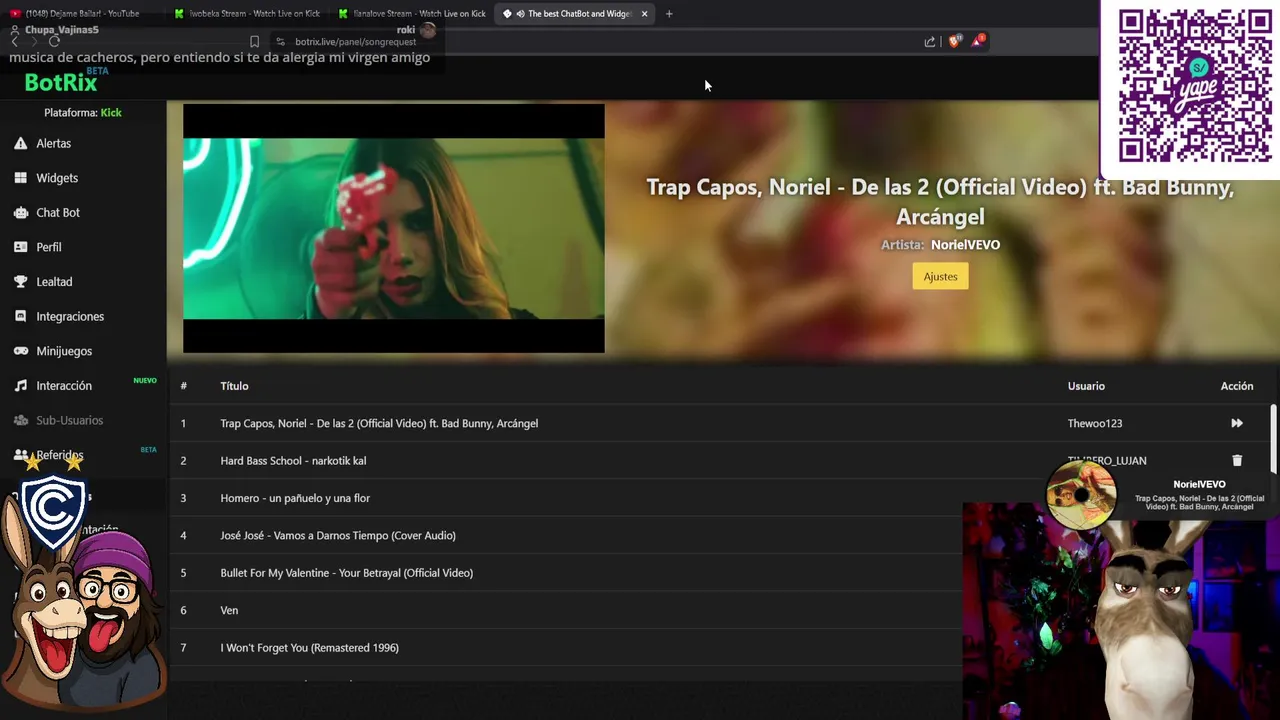Click the music video thumbnail player

tap(394, 228)
